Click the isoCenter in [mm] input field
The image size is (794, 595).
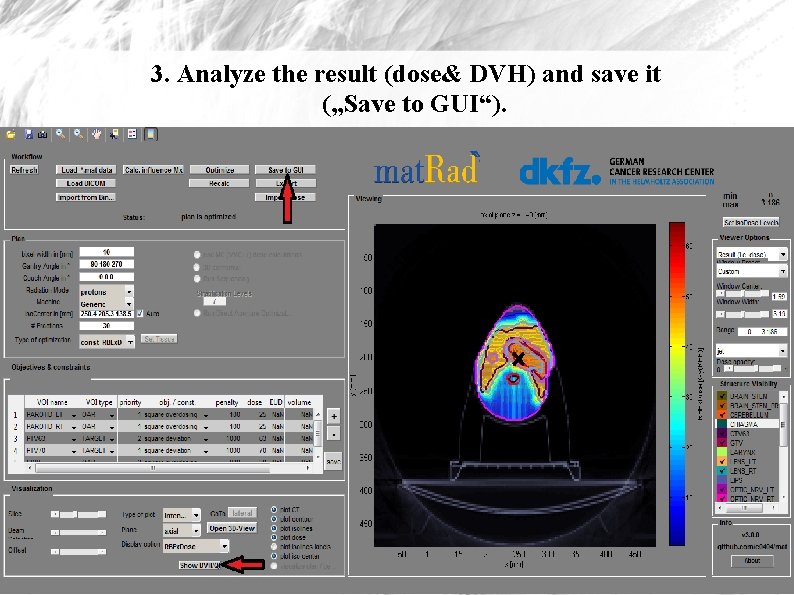click(106, 313)
